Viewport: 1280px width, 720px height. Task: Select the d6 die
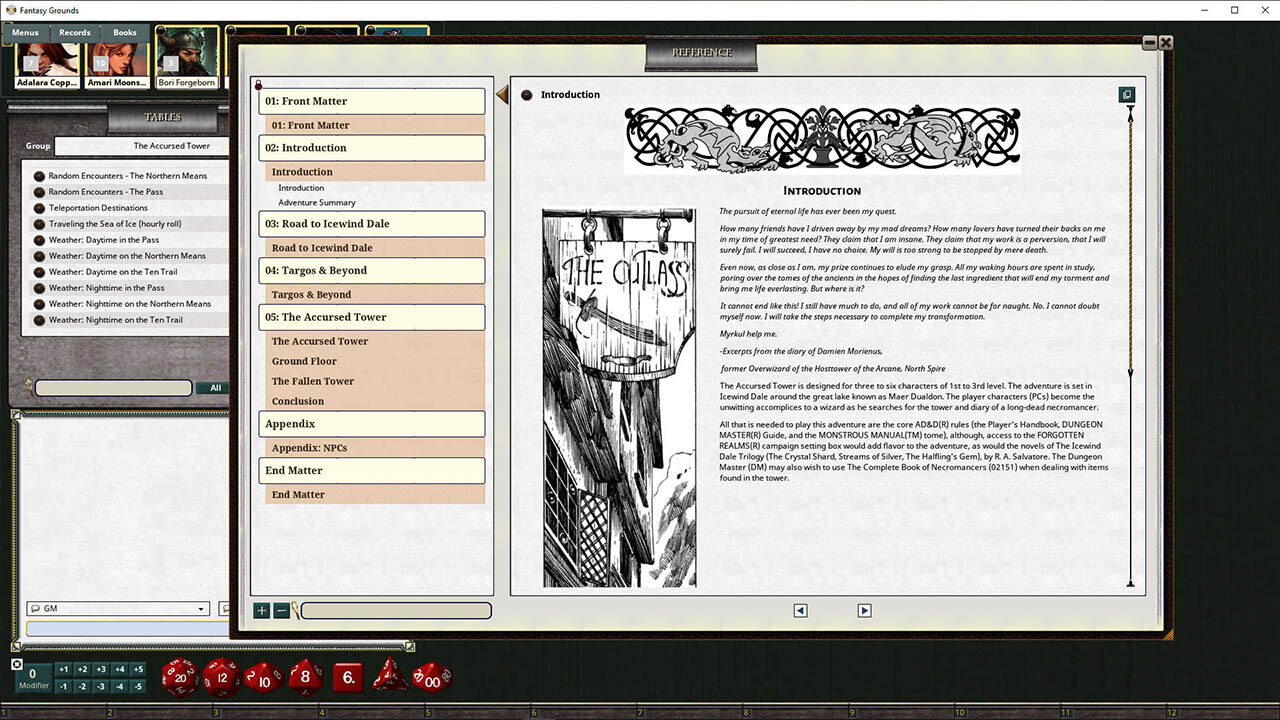click(x=348, y=677)
